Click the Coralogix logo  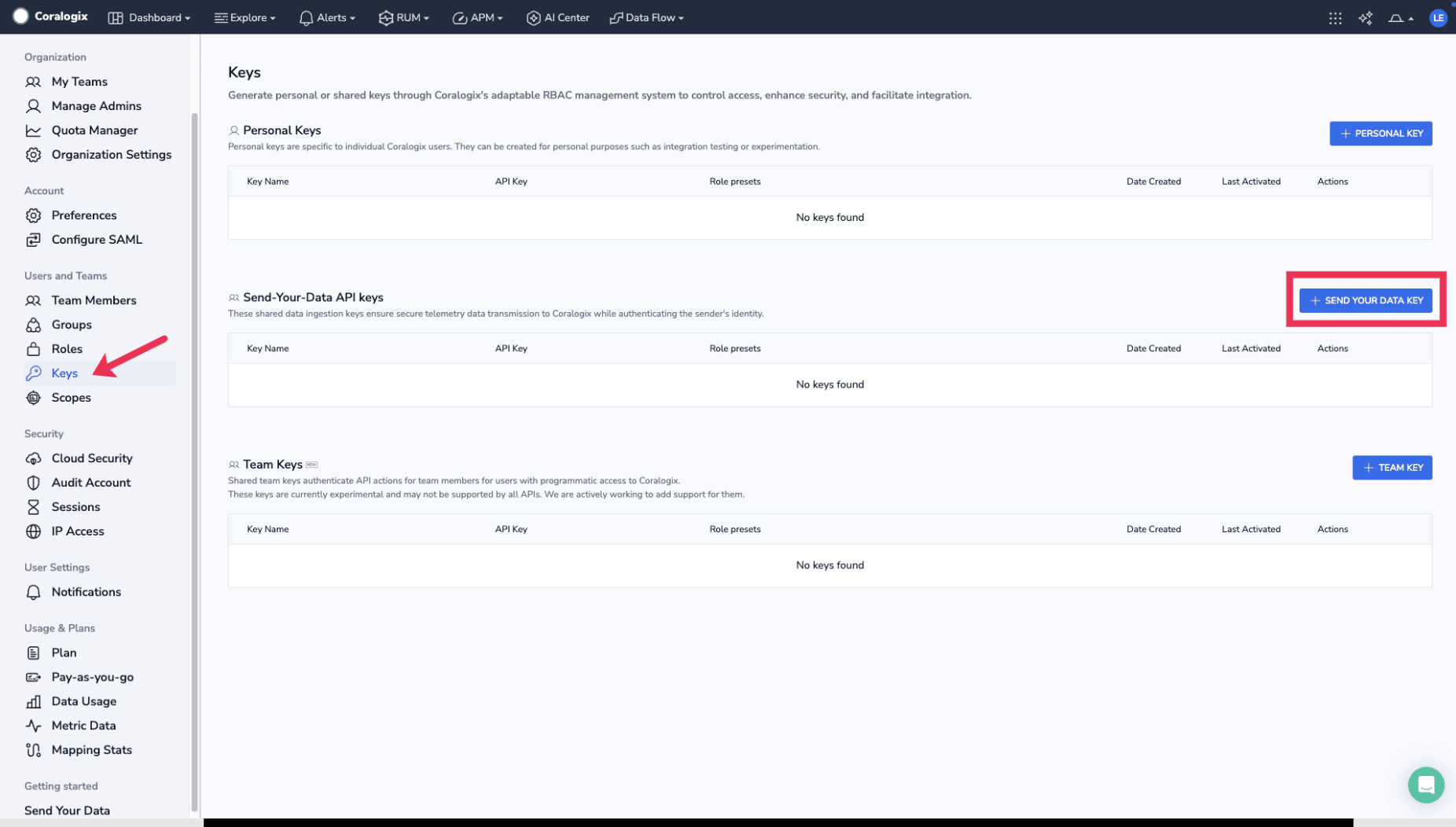click(x=50, y=17)
